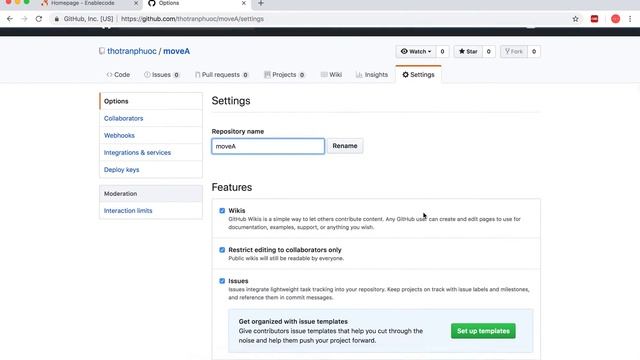Screen dimensions: 640x360
Task: Open the Pull requests tab
Action: [221, 75]
